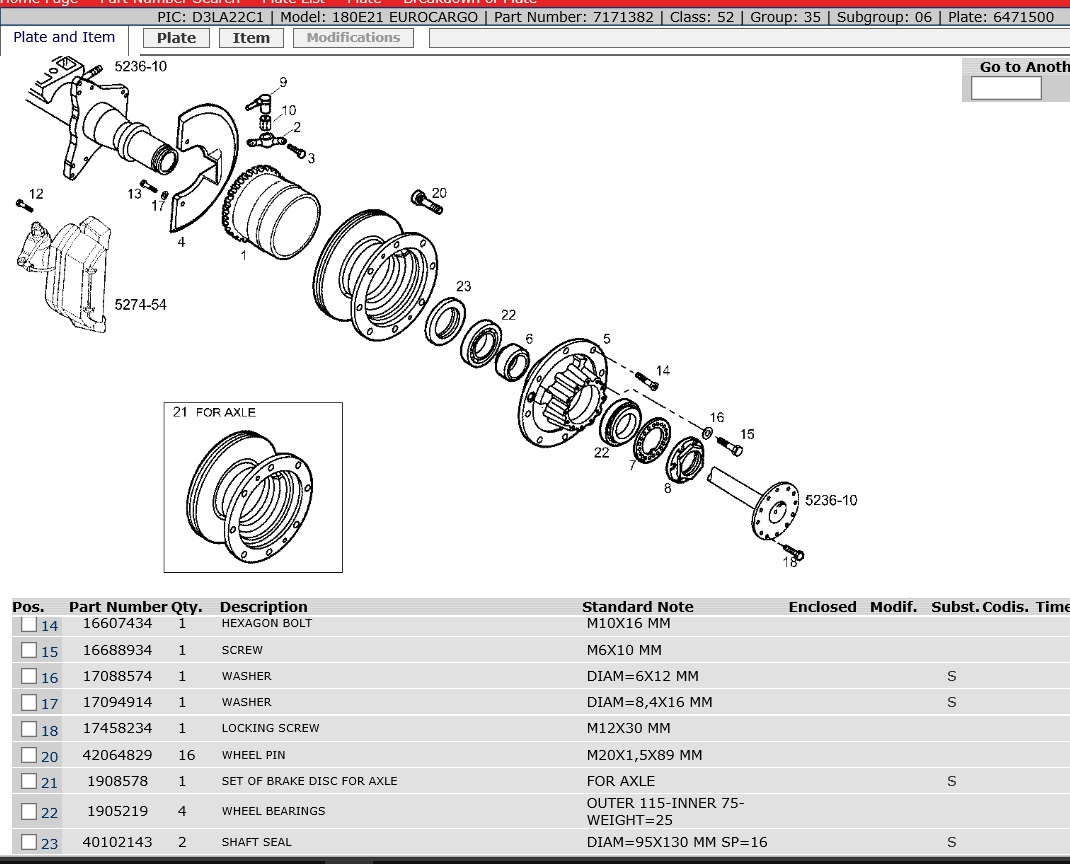Open position link 16

(x=50, y=678)
